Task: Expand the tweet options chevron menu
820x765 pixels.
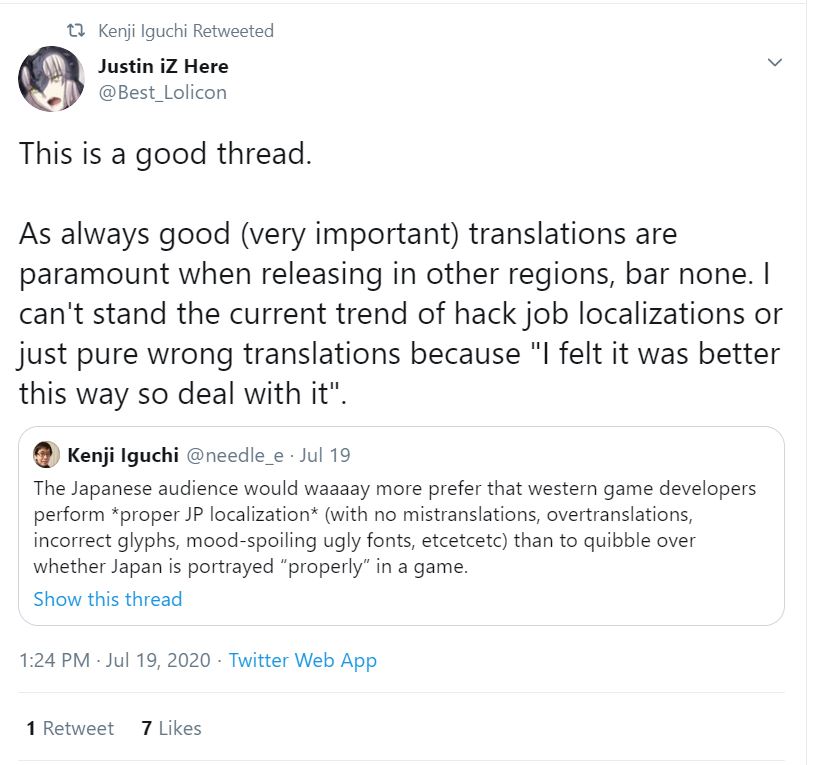Action: 774,63
